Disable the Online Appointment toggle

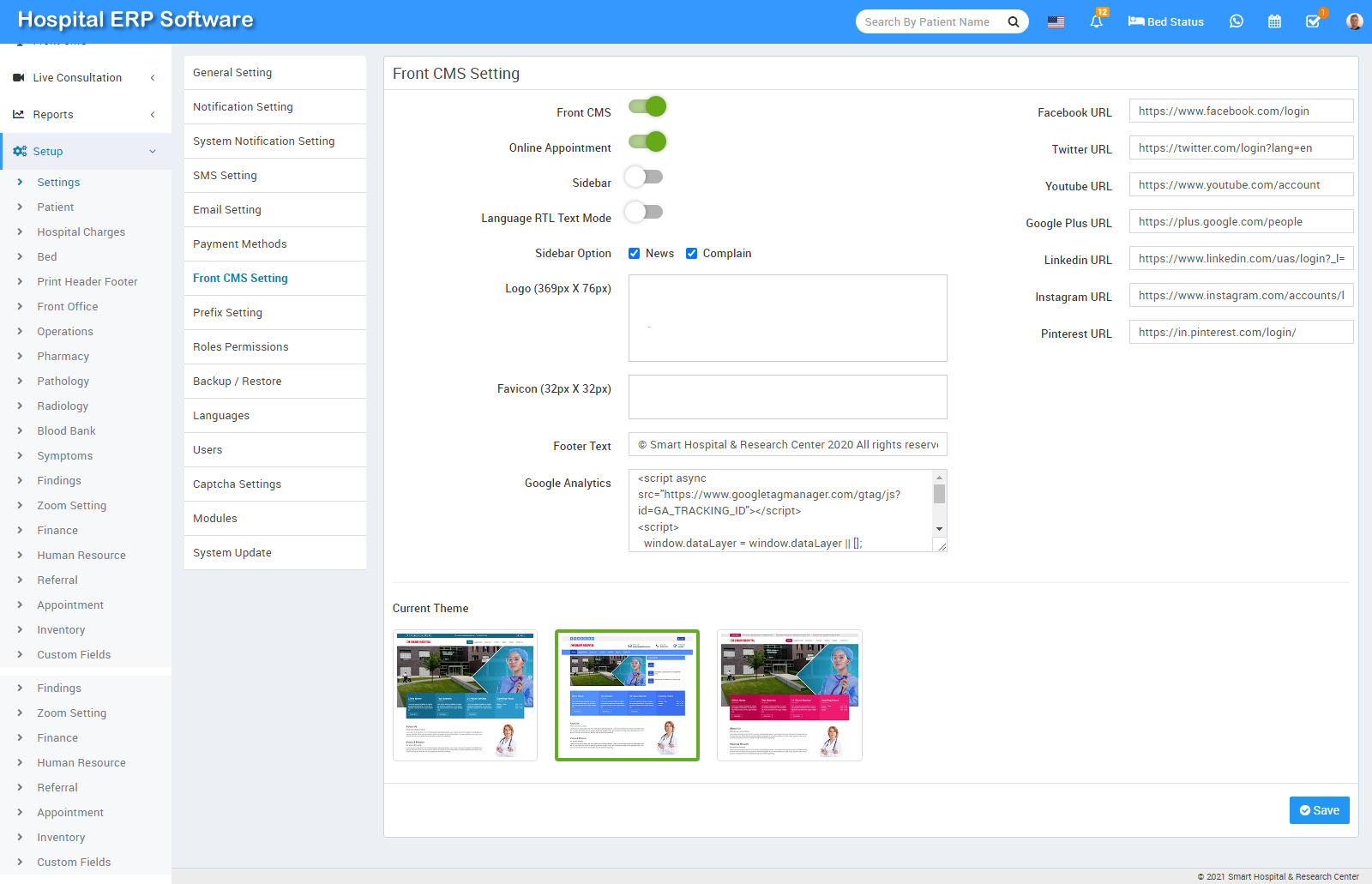pos(646,141)
